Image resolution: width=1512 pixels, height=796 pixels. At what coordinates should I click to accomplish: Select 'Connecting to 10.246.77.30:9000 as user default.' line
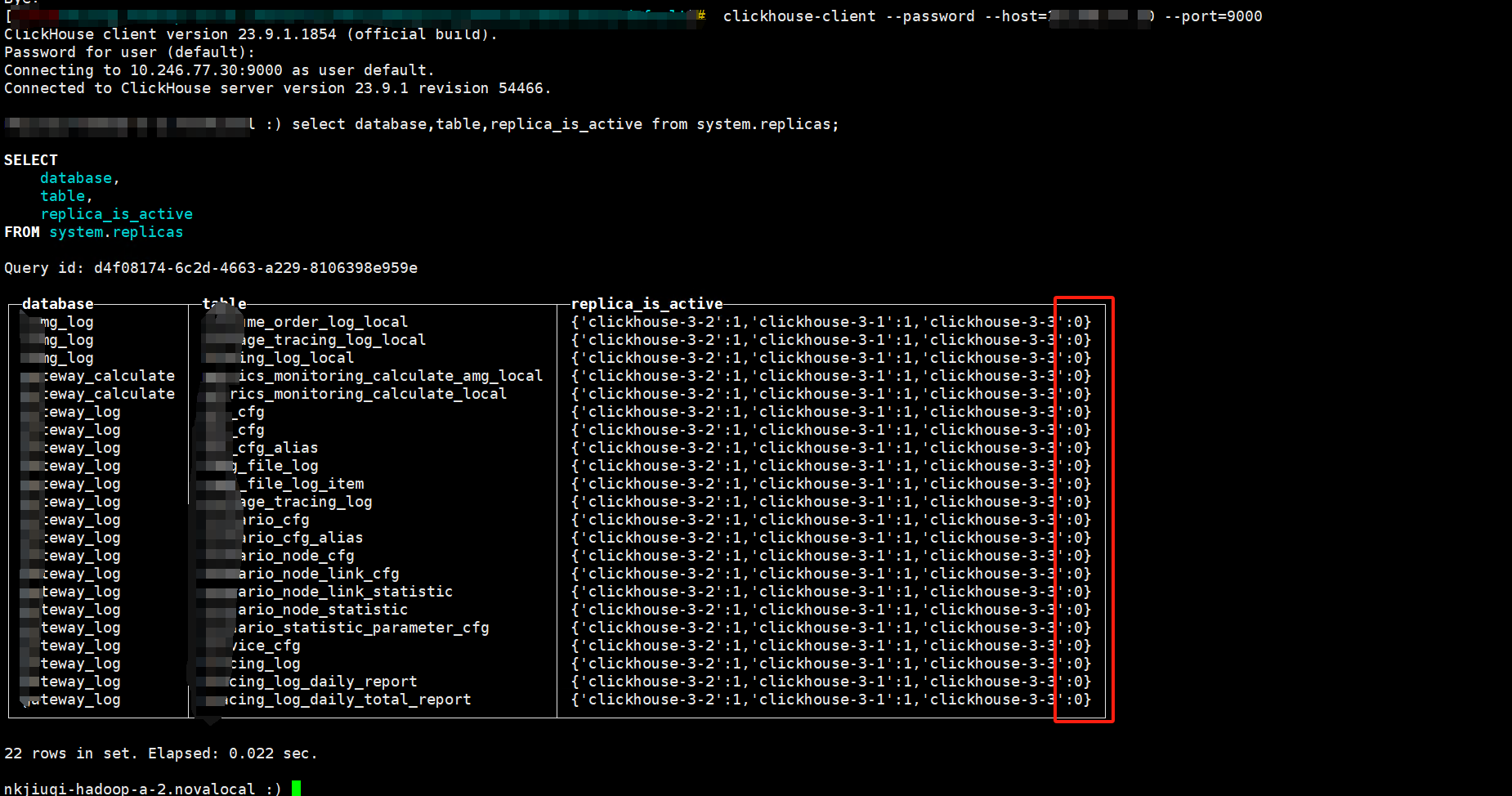click(219, 70)
